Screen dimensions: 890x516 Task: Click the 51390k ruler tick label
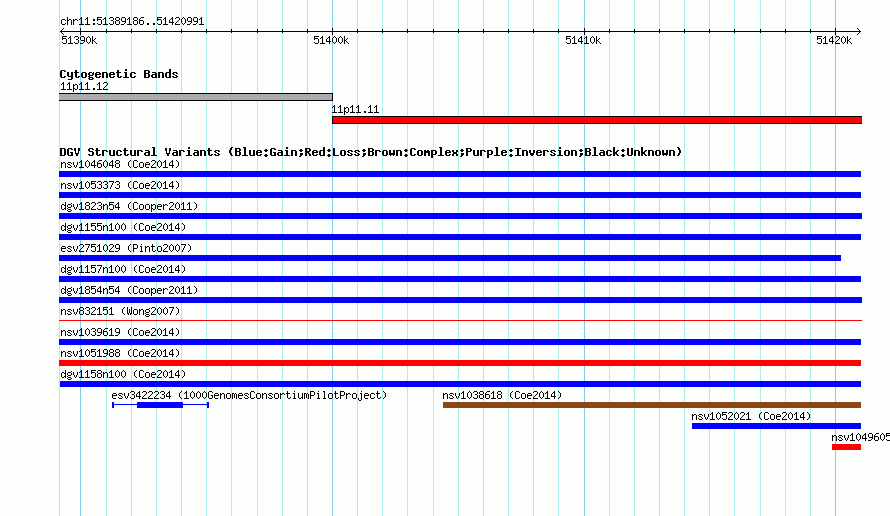(x=79, y=40)
